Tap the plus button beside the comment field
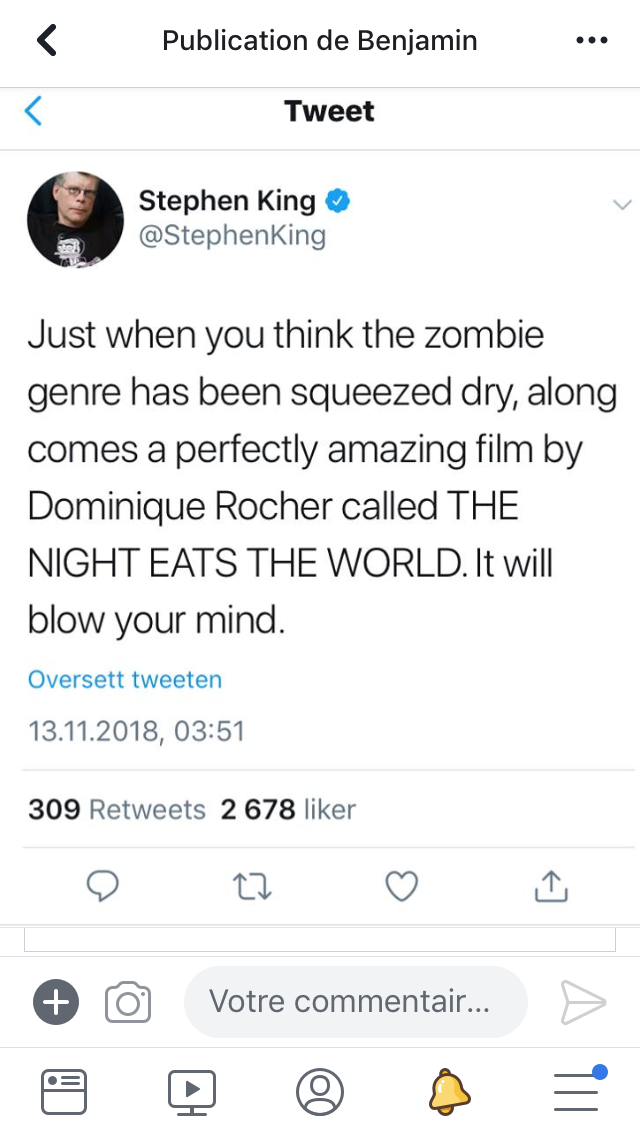Screen dimensions: 640x1136 [56, 1002]
